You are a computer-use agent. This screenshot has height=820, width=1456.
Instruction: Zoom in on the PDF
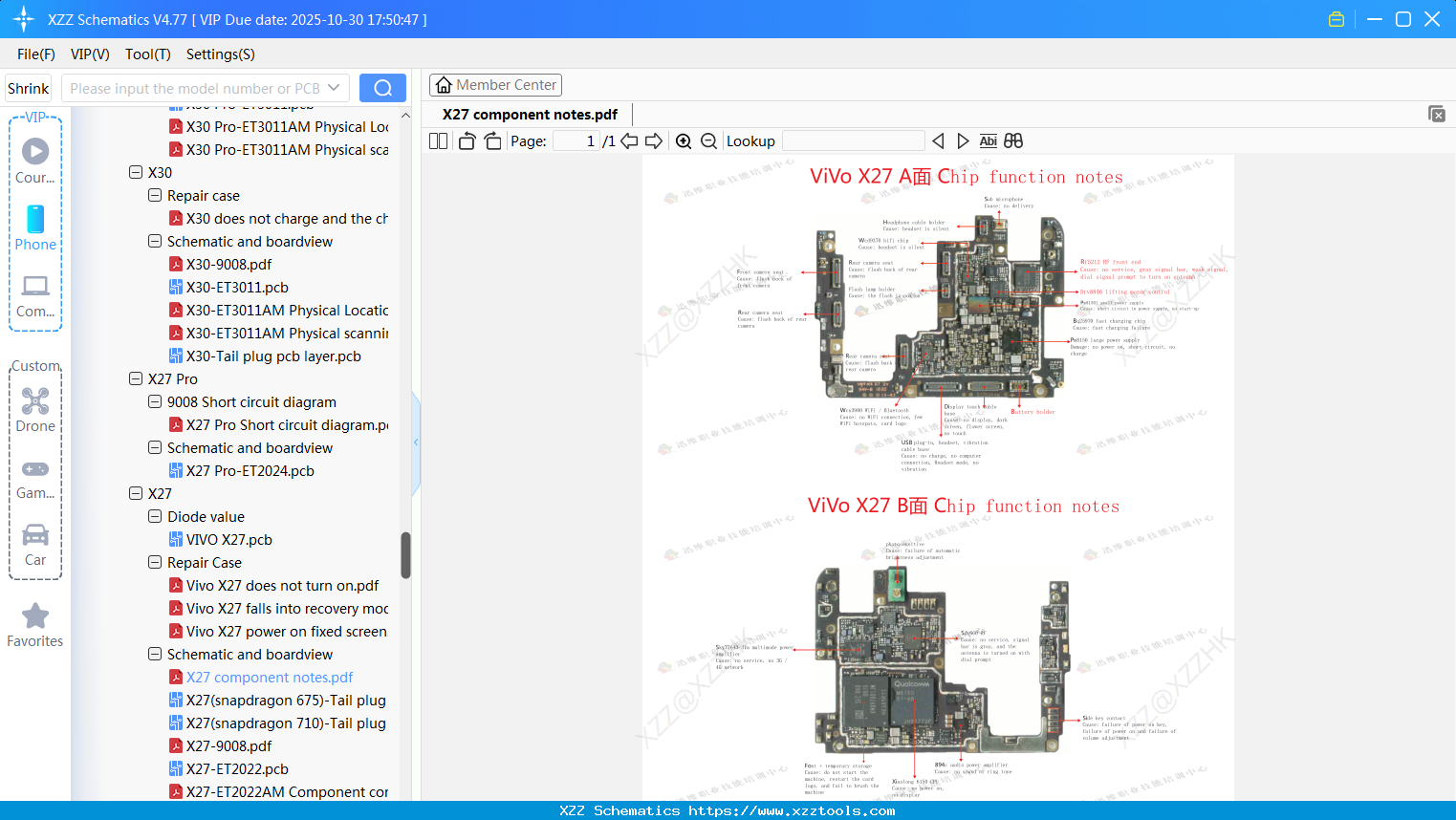(684, 140)
